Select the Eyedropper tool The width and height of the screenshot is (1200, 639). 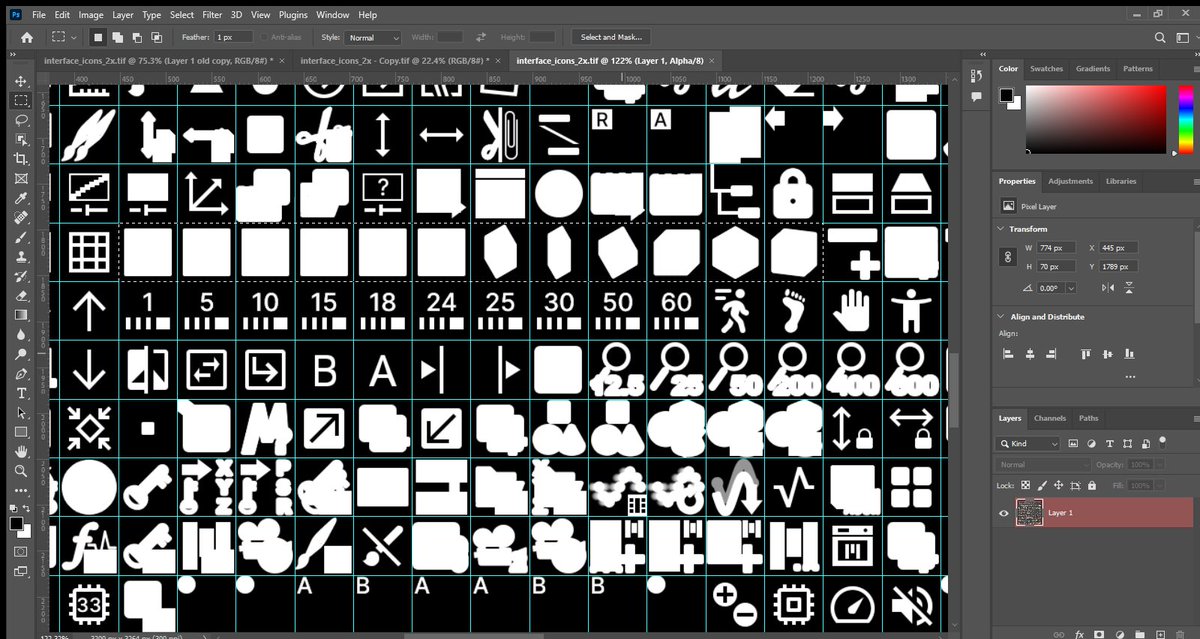click(21, 198)
